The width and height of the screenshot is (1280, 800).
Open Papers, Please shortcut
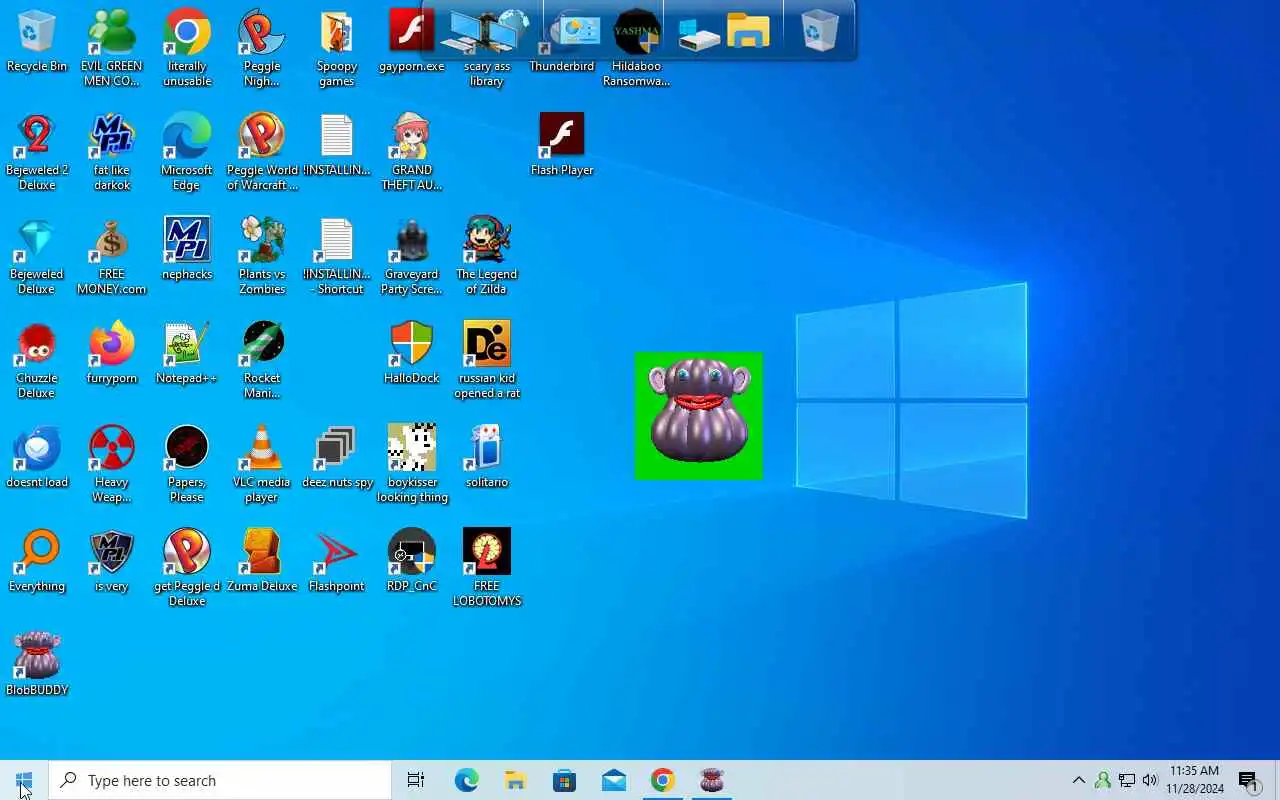click(187, 464)
